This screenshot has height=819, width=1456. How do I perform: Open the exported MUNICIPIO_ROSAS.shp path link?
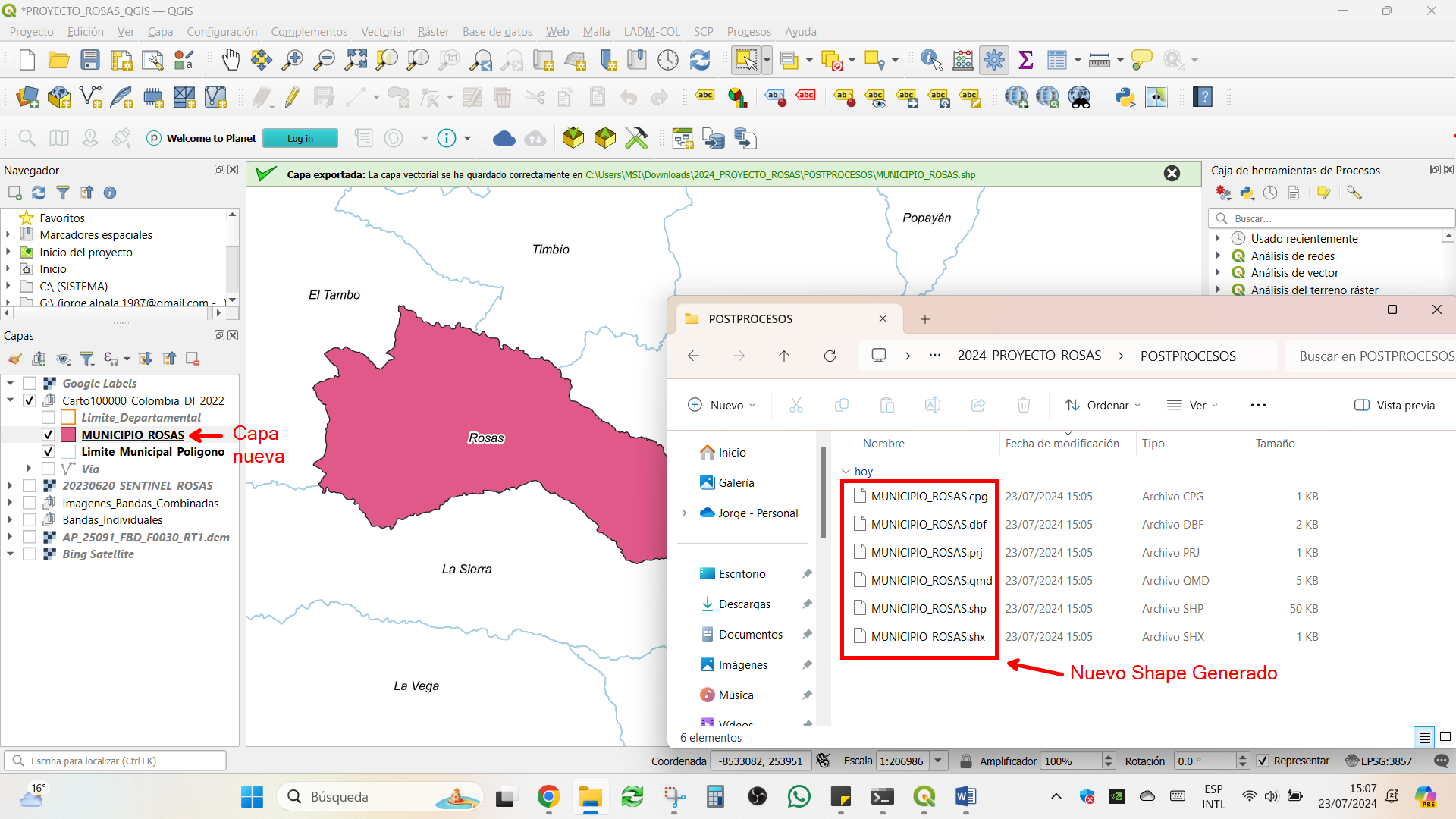coord(780,174)
